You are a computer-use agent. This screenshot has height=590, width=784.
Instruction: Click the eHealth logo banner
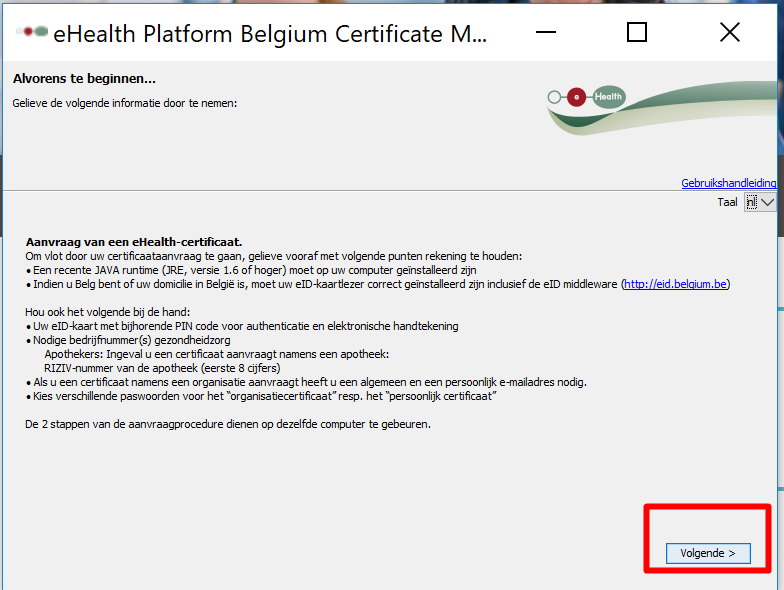662,108
